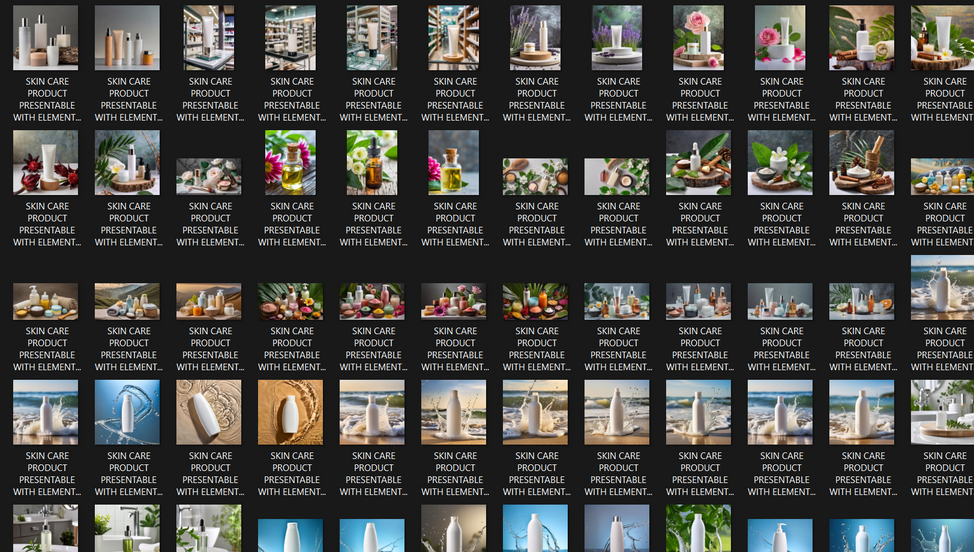
Task: Select the white bottle on orange sand swirl
Action: 291,411
